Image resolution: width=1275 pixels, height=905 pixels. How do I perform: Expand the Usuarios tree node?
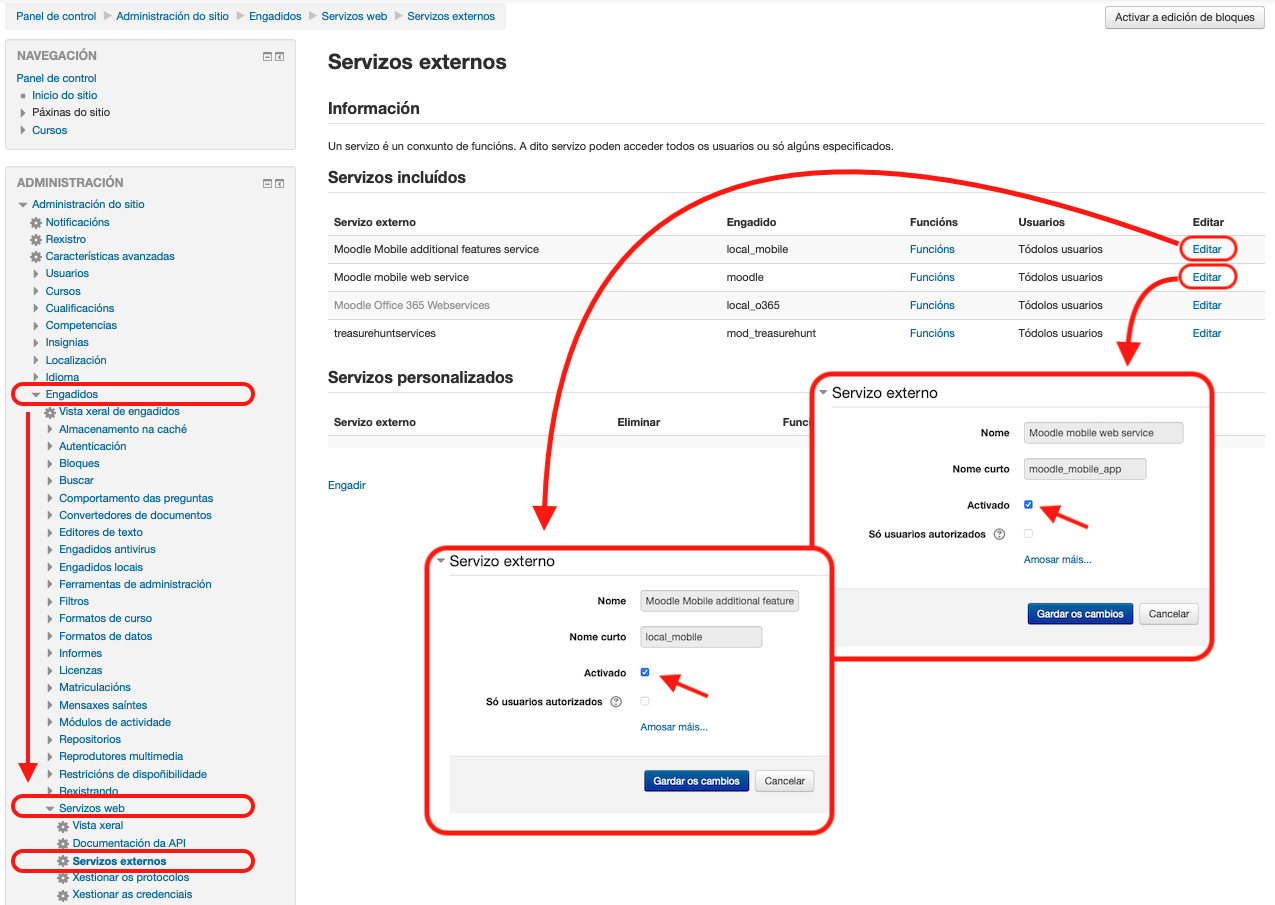[36, 274]
